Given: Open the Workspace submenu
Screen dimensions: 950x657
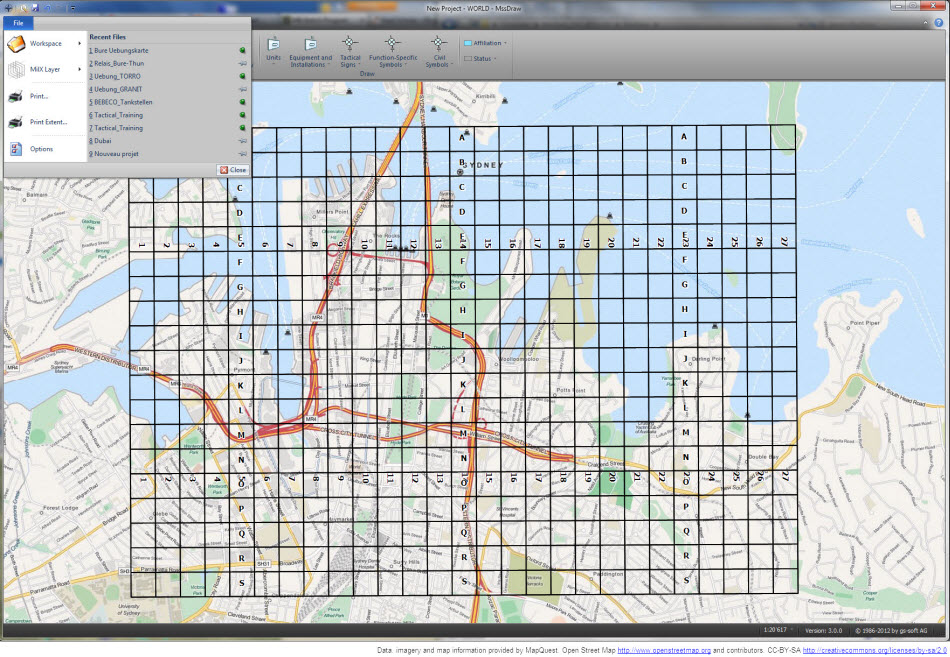Looking at the screenshot, I should [44, 44].
